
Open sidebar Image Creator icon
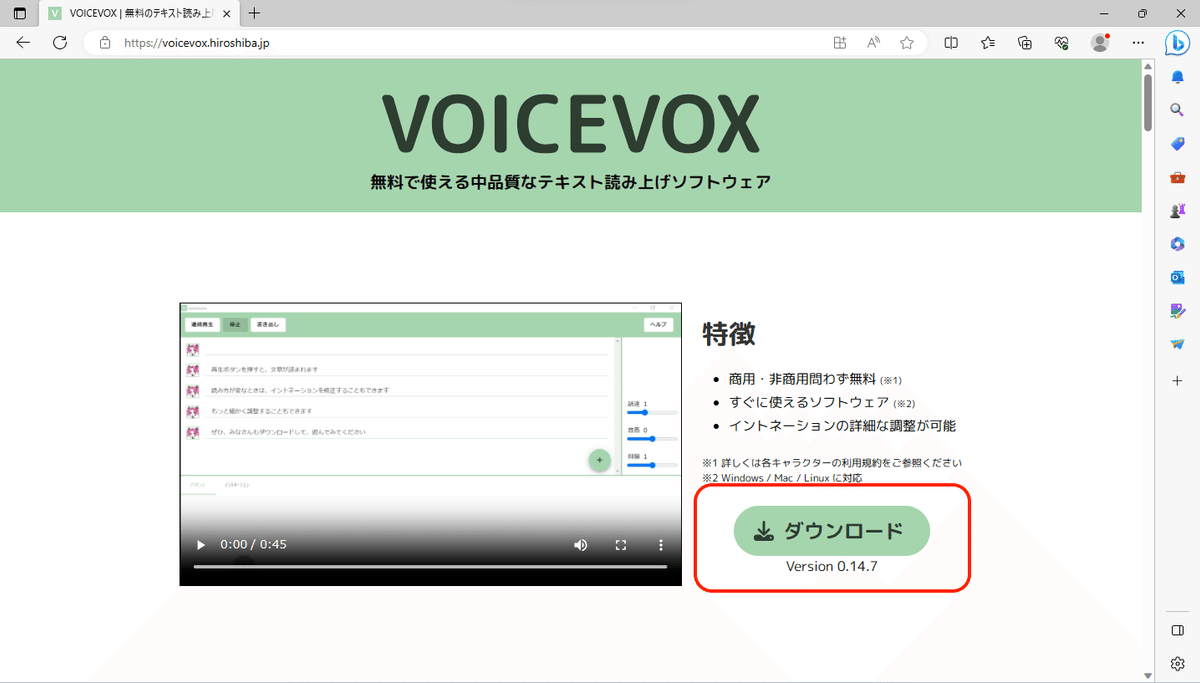tap(1177, 311)
